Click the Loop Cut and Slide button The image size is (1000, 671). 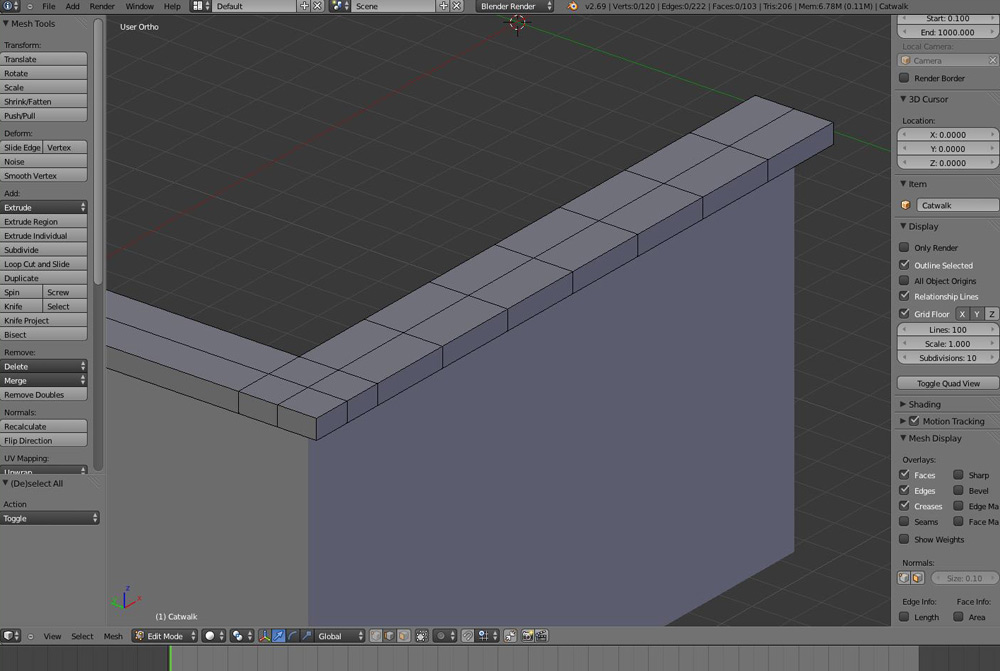[43, 264]
